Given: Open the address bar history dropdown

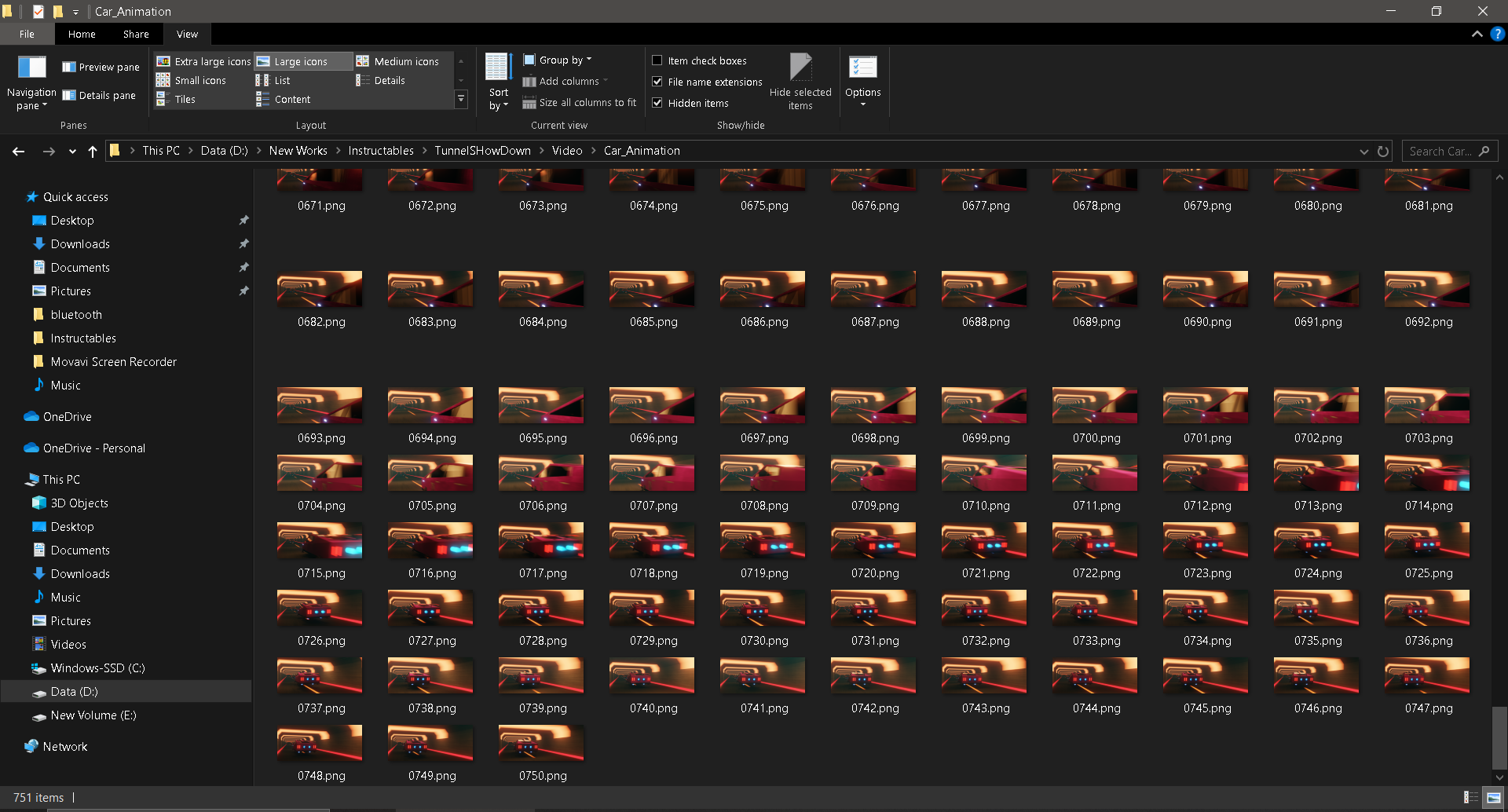Looking at the screenshot, I should click(x=1363, y=151).
